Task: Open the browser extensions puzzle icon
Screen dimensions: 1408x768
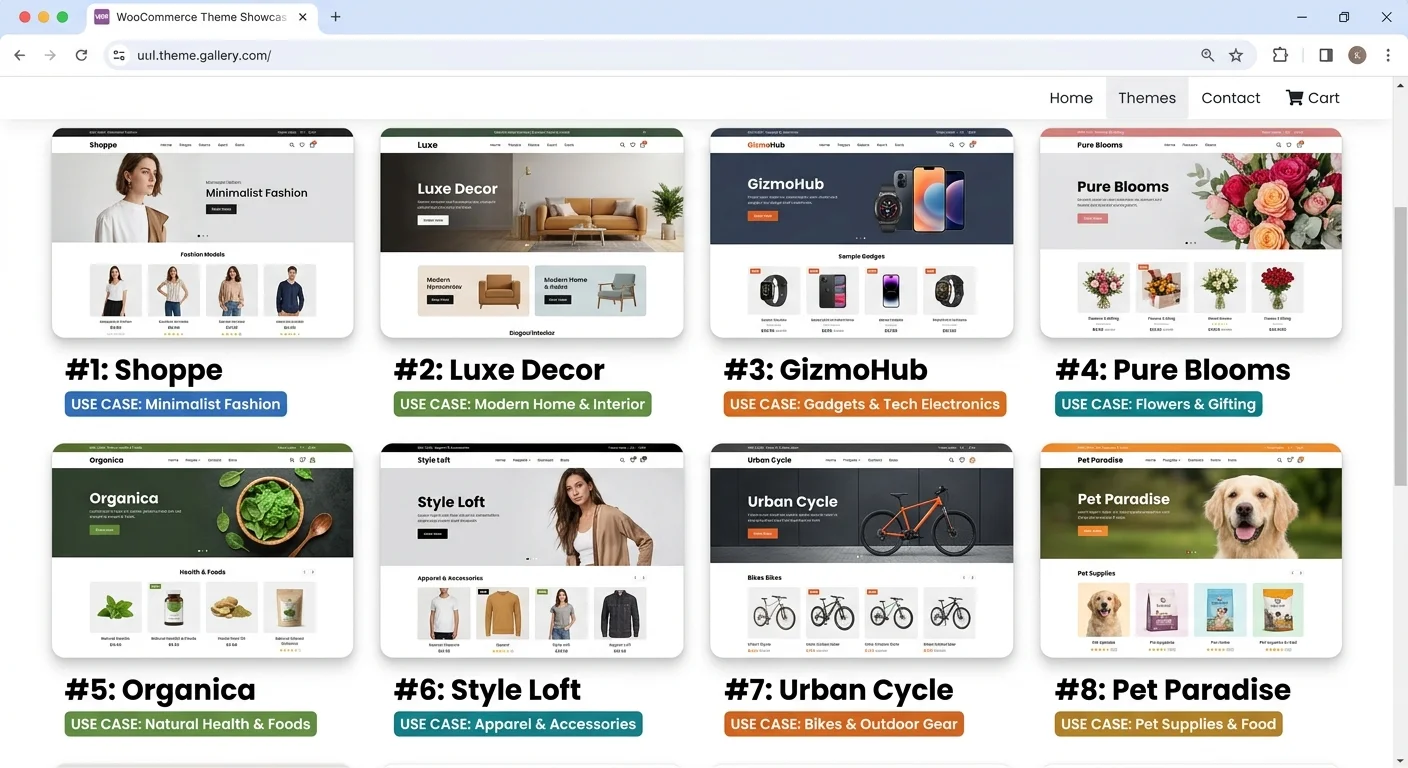Action: (1280, 55)
